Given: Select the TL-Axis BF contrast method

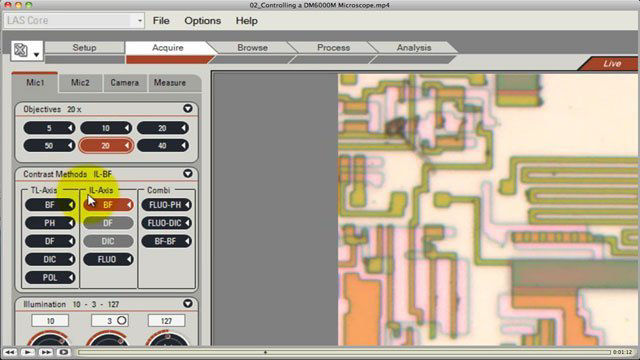Looking at the screenshot, I should (50, 205).
